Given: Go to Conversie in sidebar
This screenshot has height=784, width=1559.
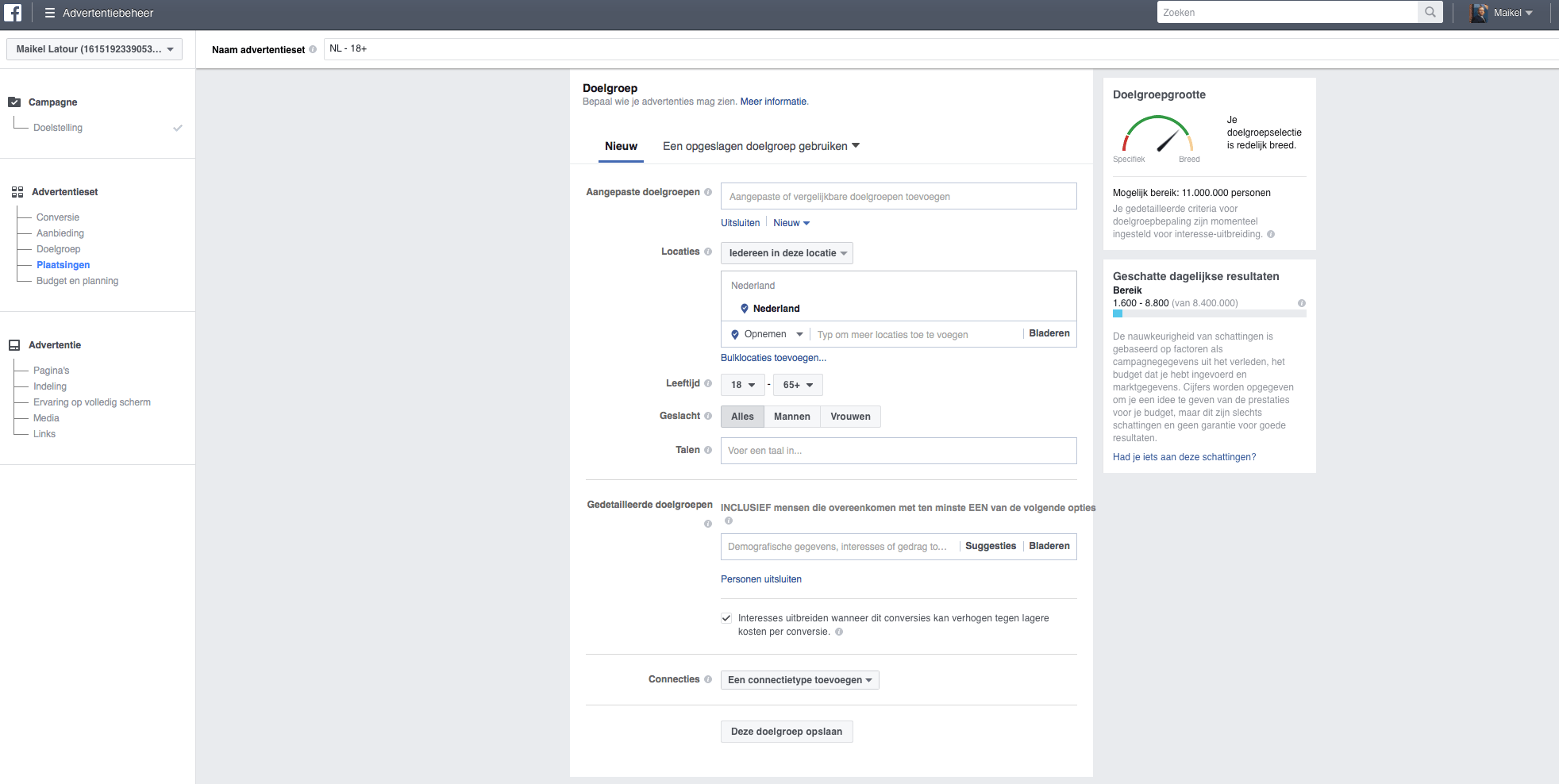Looking at the screenshot, I should [x=58, y=217].
